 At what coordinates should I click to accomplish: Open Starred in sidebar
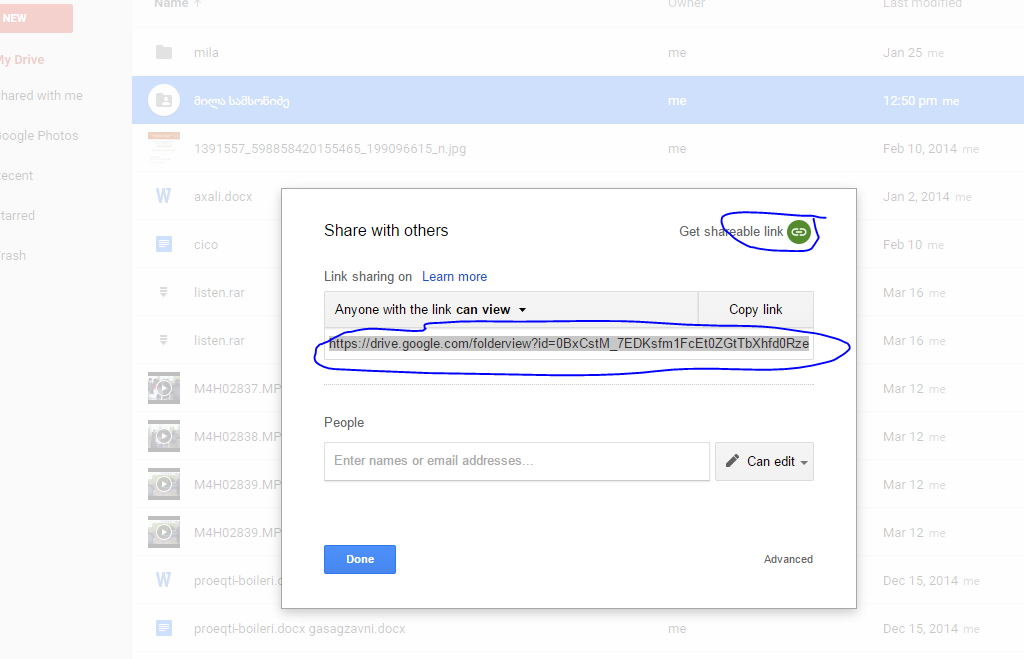18,215
